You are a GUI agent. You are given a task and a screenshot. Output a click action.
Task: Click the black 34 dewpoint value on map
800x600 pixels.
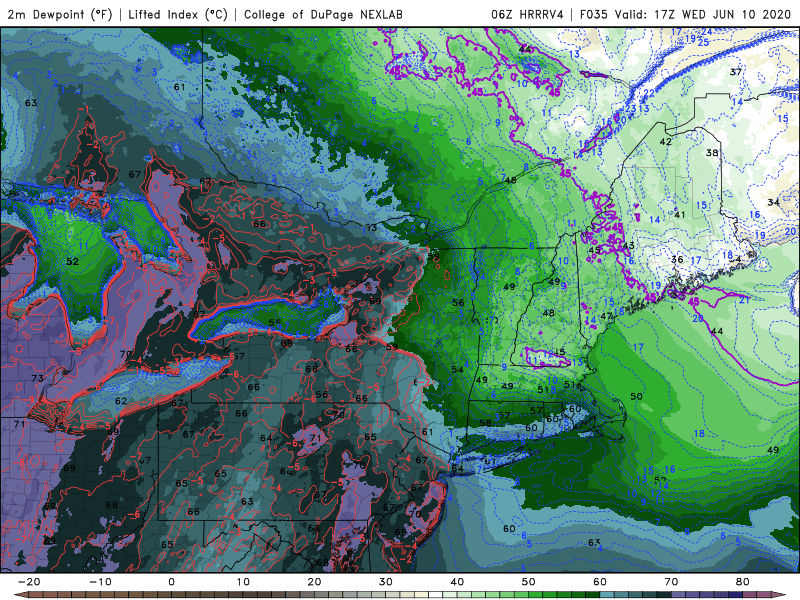[x=773, y=203]
